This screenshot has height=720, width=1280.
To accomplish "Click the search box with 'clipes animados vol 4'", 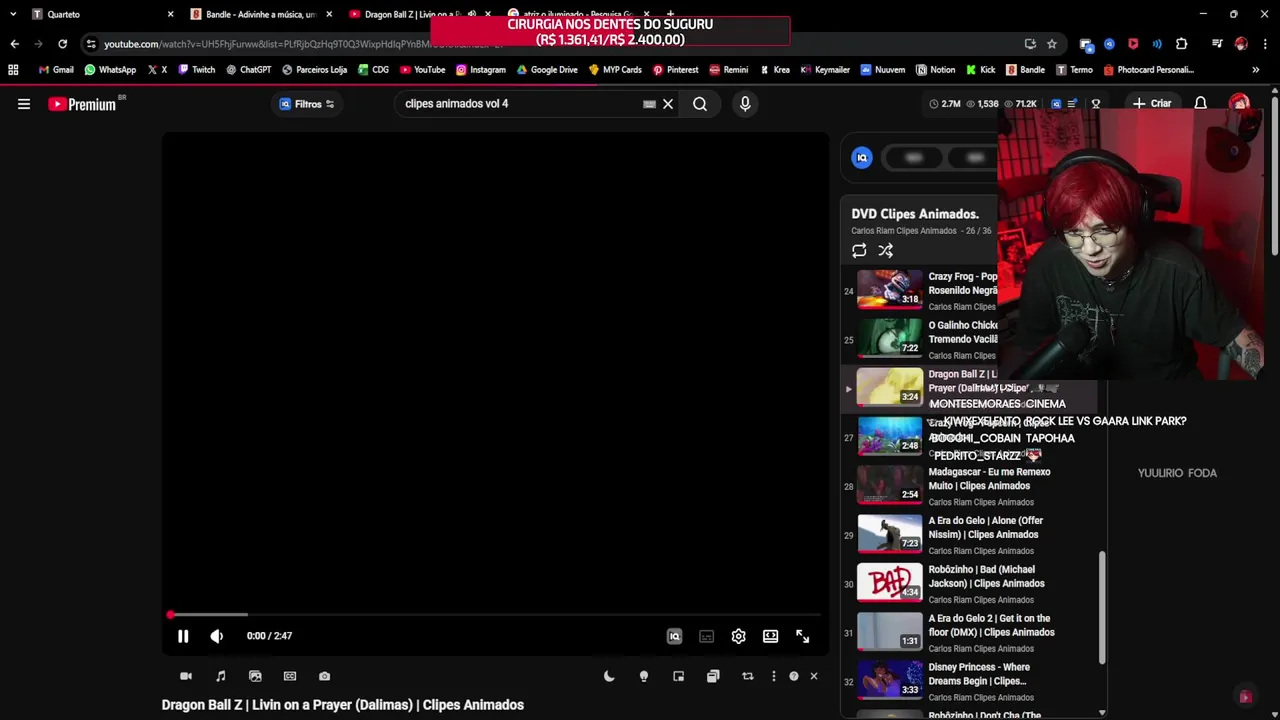I will click(520, 104).
